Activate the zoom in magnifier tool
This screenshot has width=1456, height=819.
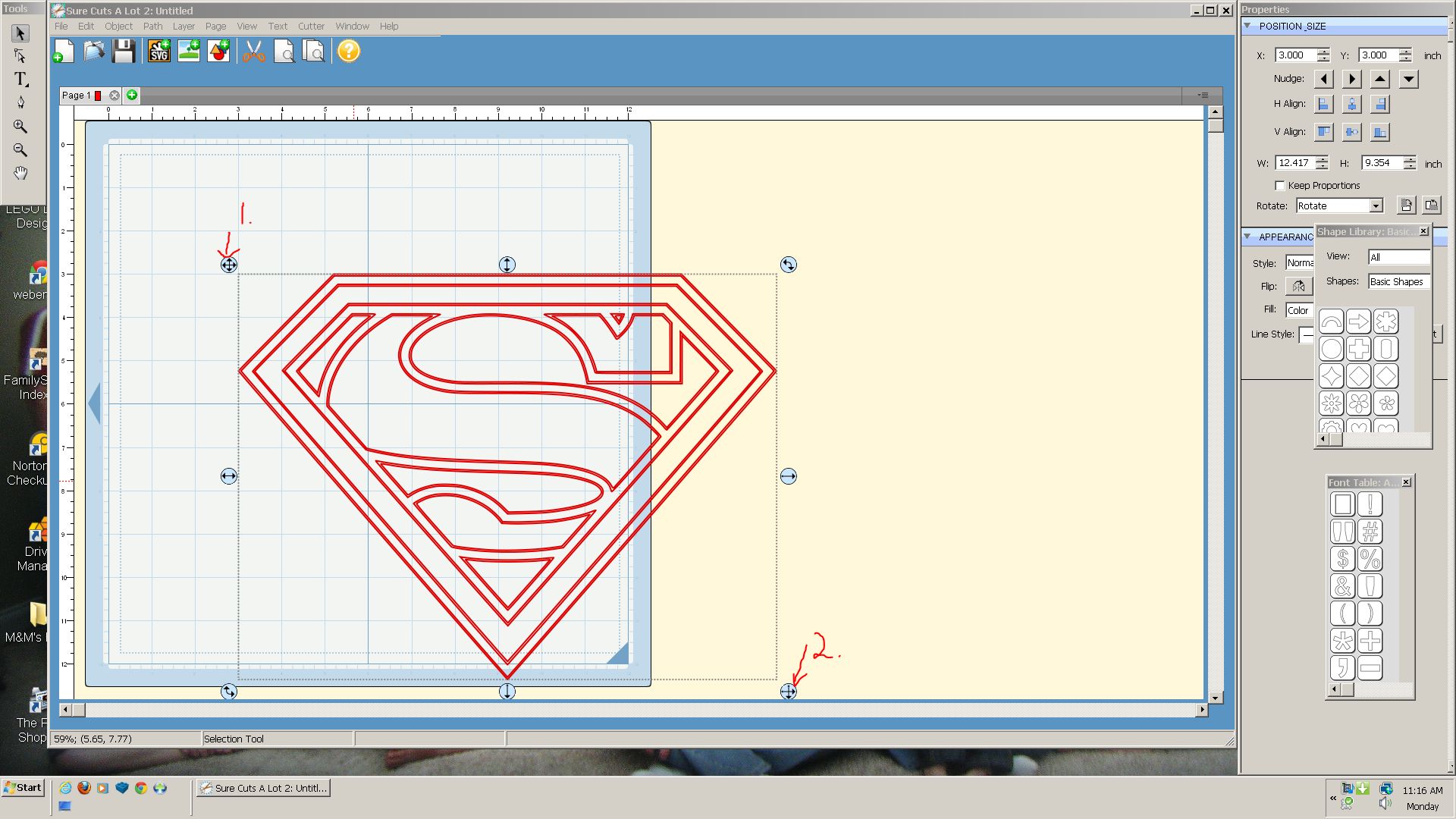point(20,126)
